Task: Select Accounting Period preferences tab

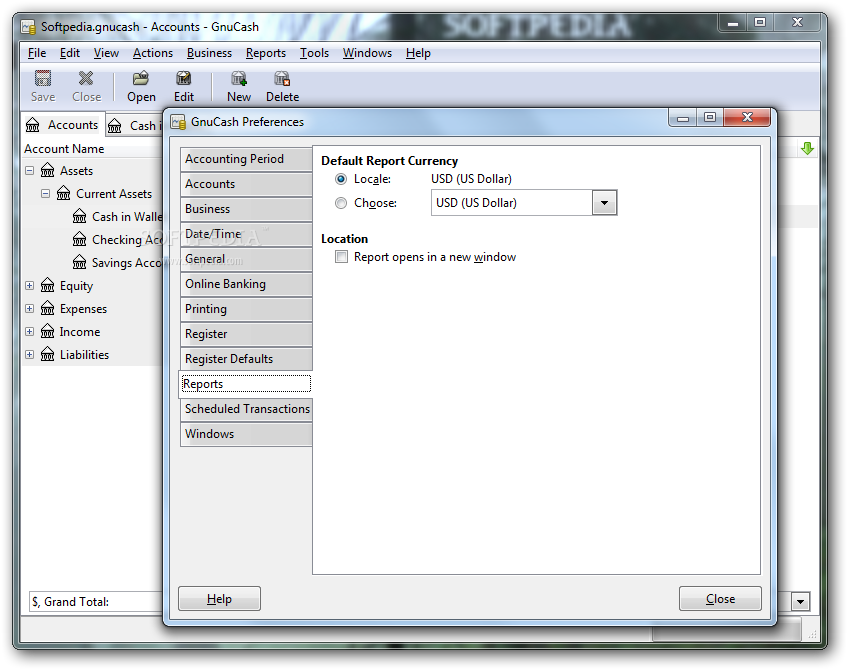Action: [246, 159]
